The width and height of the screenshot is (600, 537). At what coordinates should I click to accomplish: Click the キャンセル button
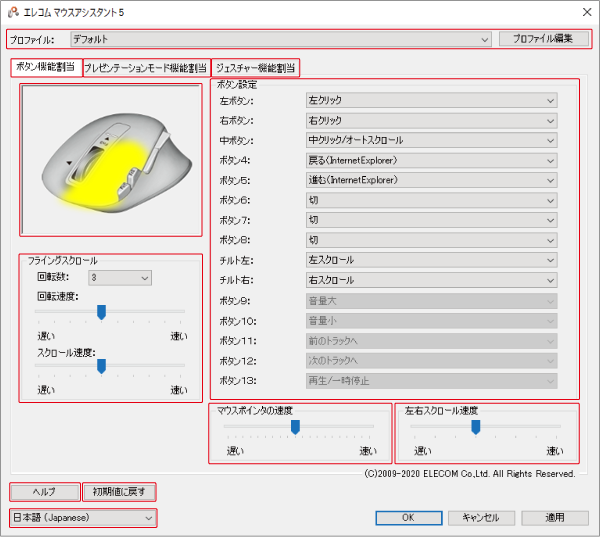pyautogui.click(x=481, y=518)
